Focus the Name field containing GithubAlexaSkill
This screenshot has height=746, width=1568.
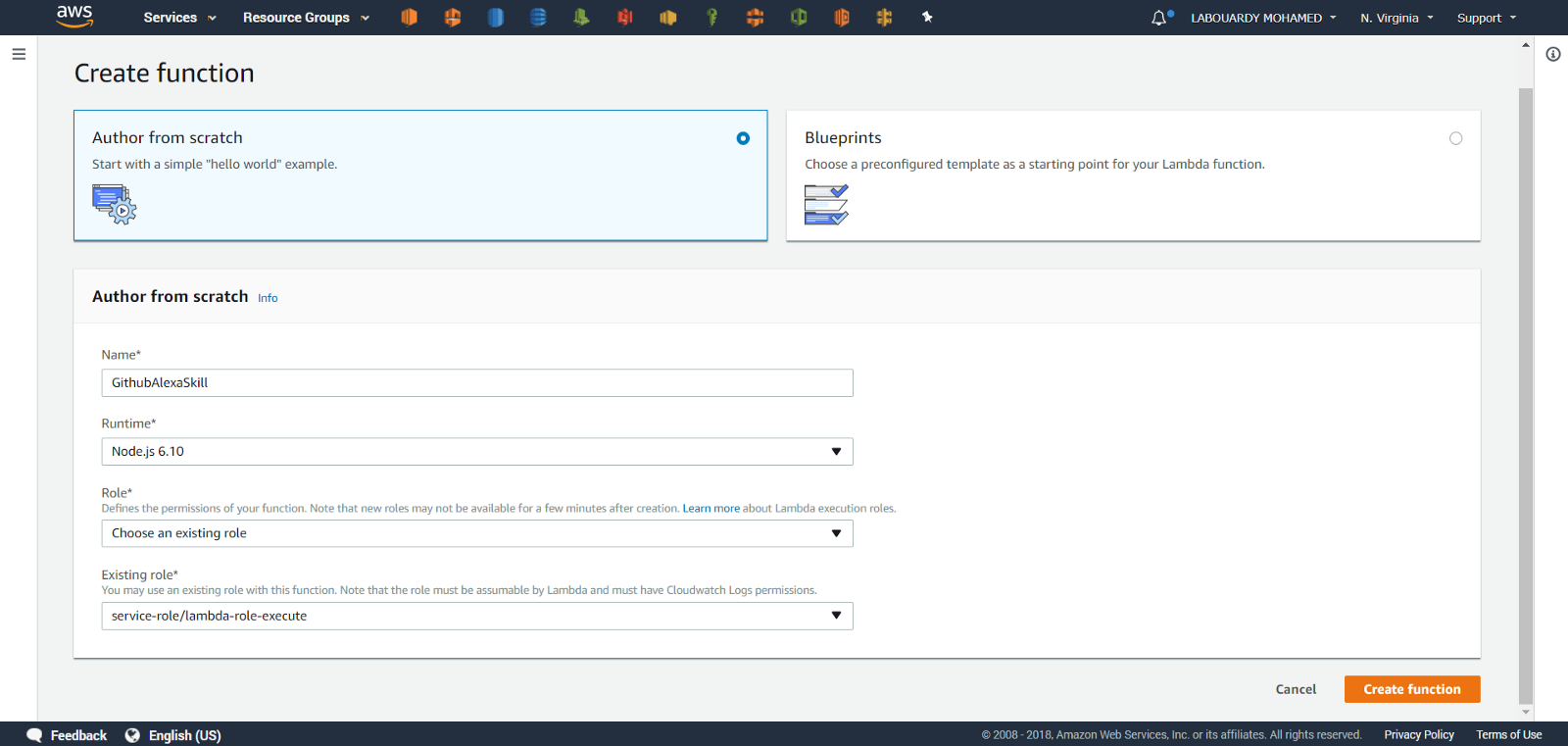point(477,382)
